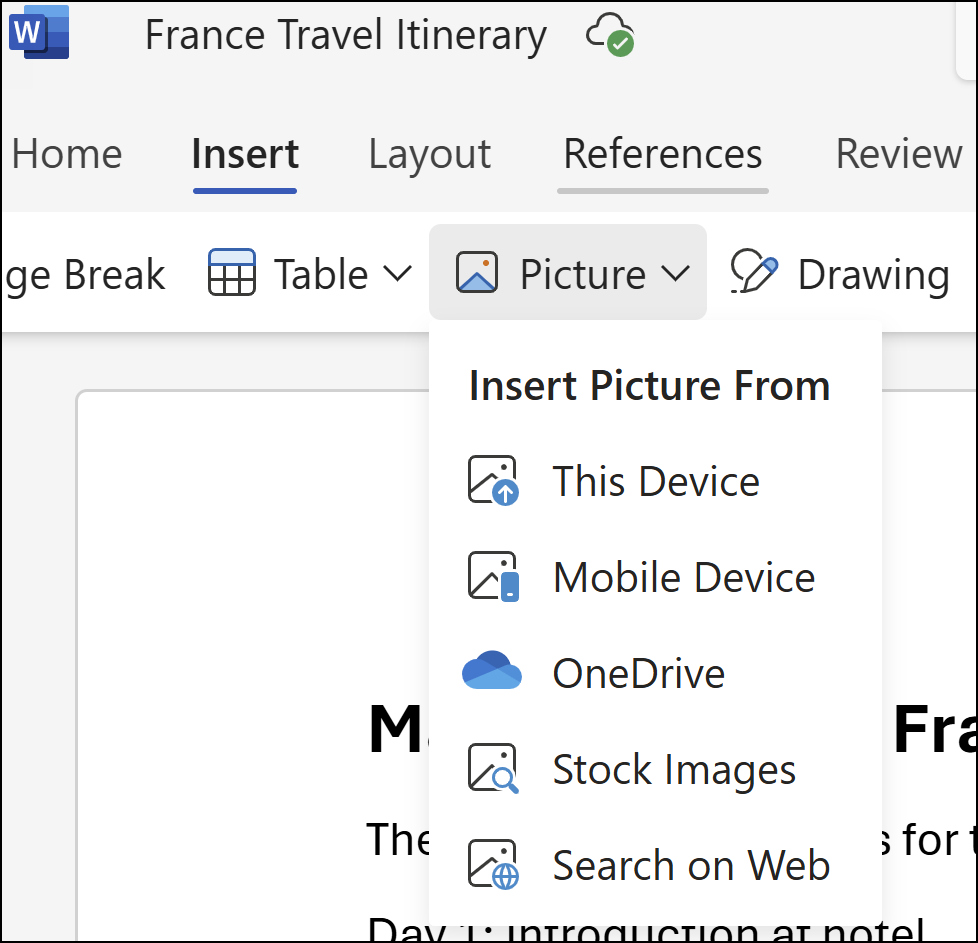Click the Search on Web globe icon
Image resolution: width=978 pixels, height=943 pixels.
tap(492, 864)
